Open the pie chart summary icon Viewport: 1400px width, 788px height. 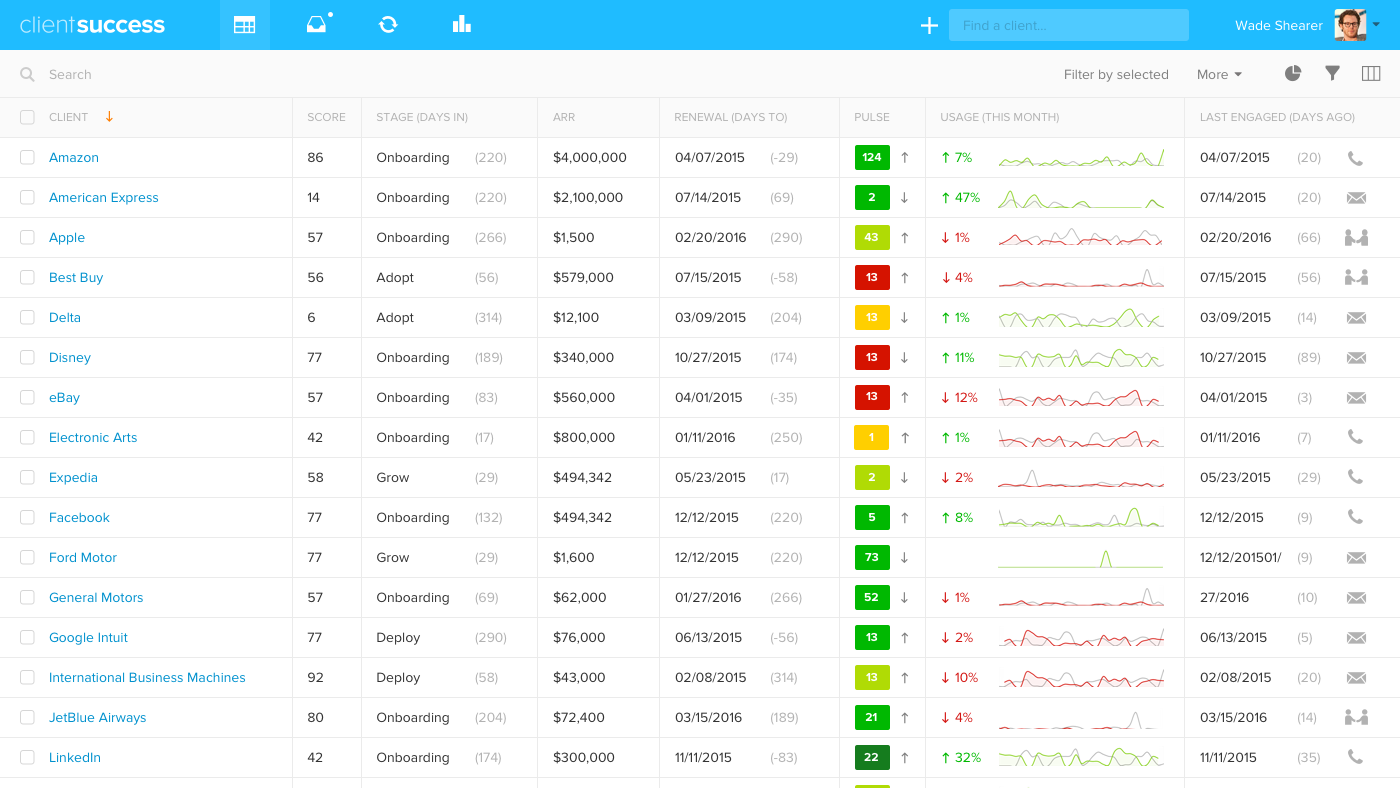1292,73
